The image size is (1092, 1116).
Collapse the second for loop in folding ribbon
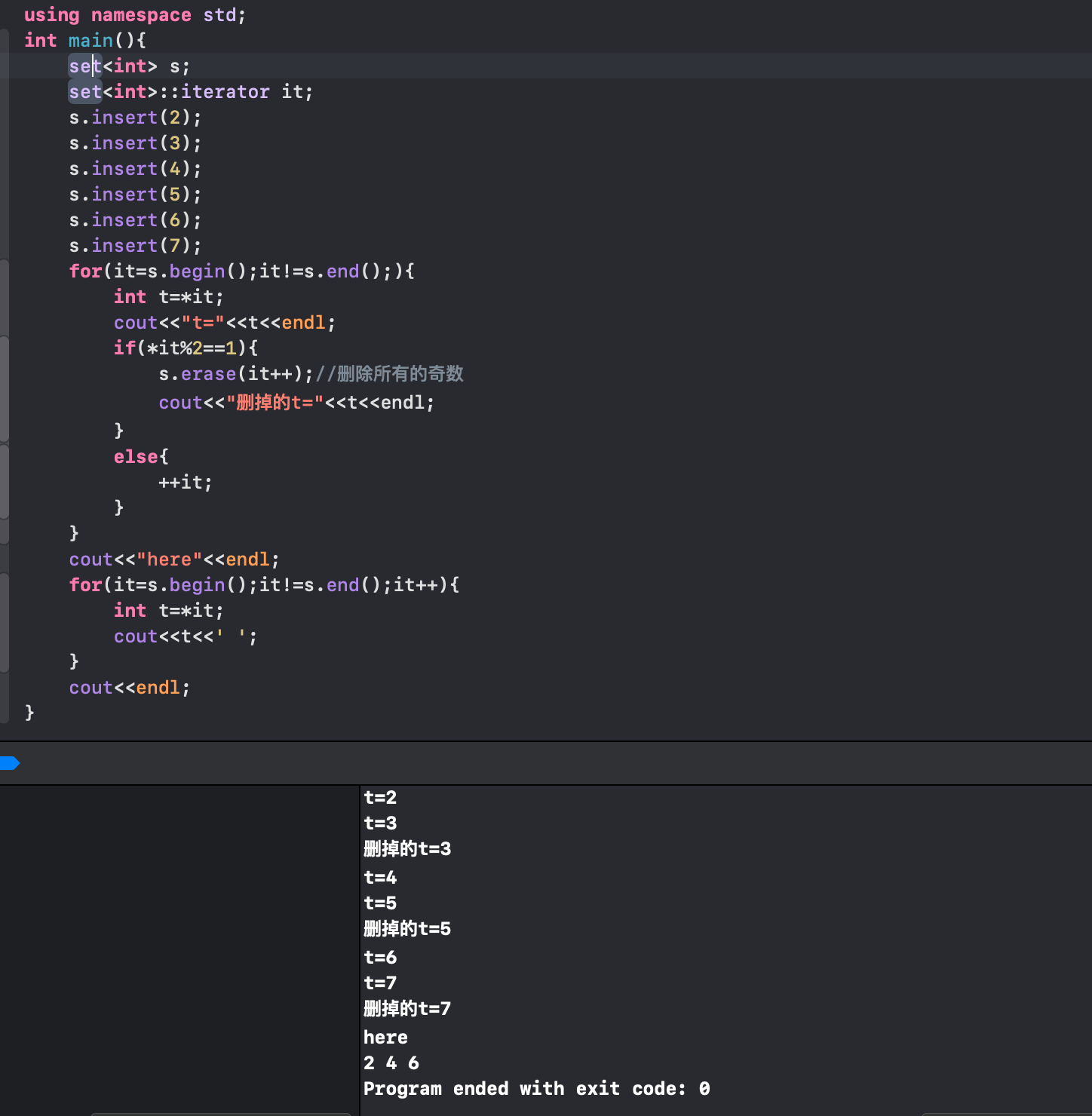pos(4,623)
